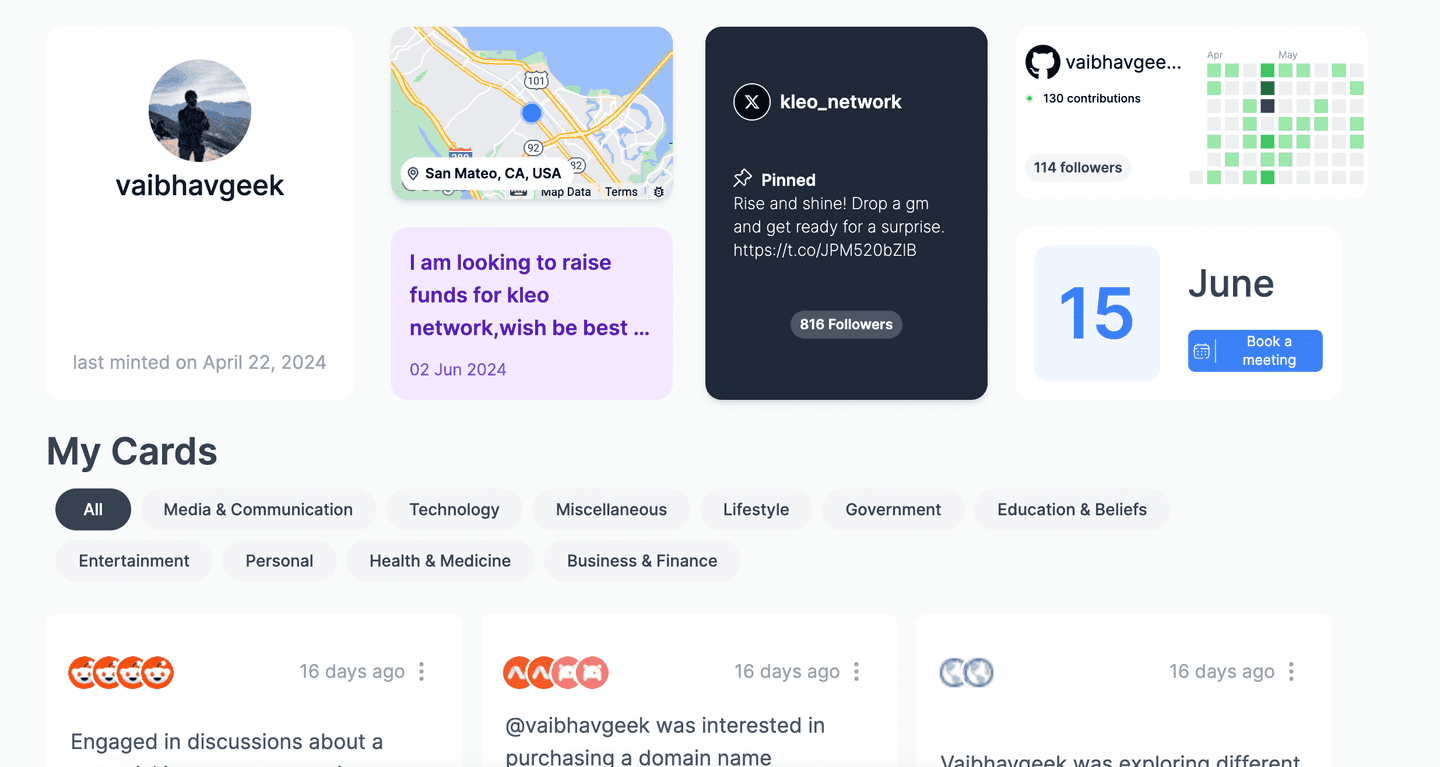
Task: Filter cards by Media & Communication
Action: [258, 509]
